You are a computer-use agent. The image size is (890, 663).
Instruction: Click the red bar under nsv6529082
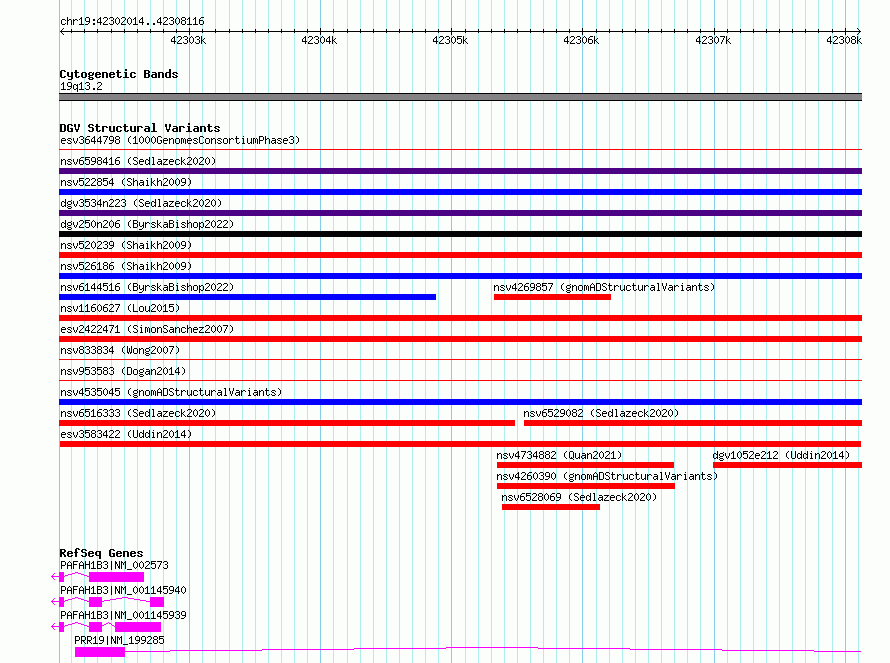[693, 423]
